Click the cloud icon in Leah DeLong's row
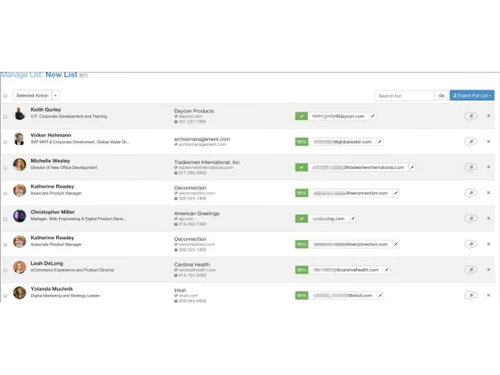Image resolution: width=500 pixels, height=375 pixels. tap(471, 269)
